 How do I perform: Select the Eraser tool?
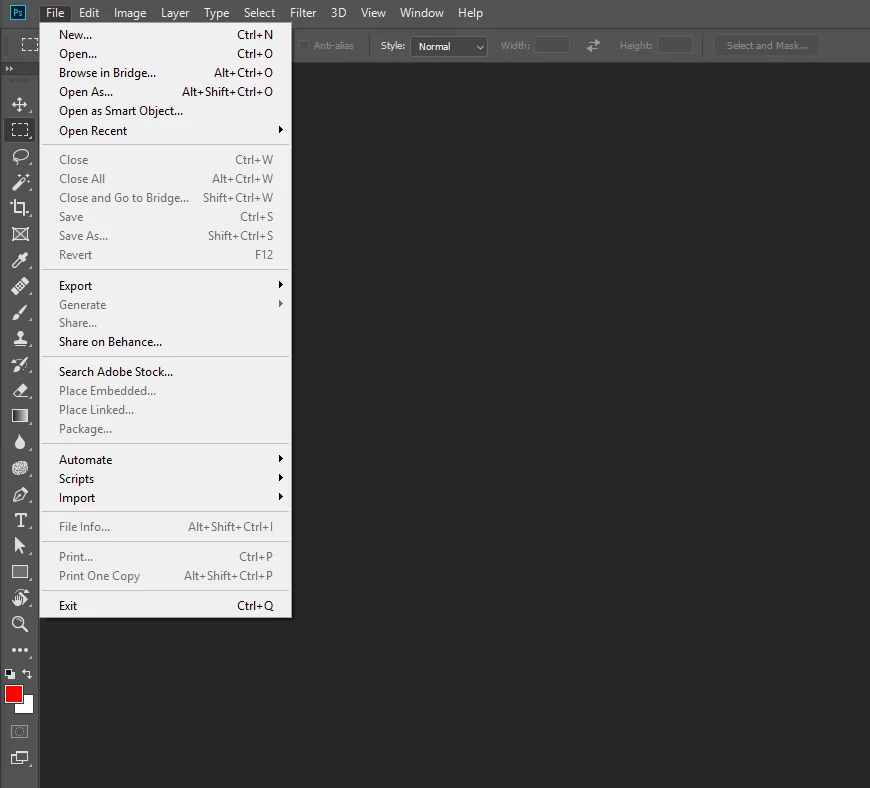click(20, 391)
